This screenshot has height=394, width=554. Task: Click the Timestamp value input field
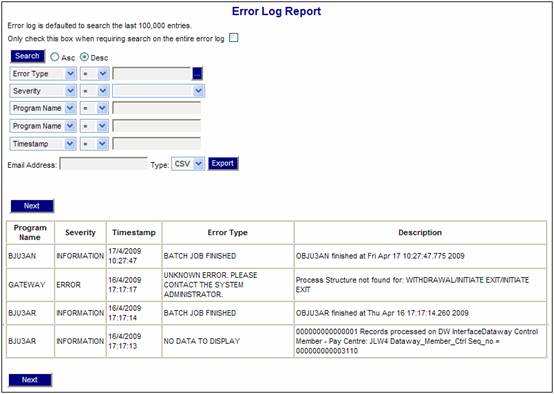tap(157, 143)
